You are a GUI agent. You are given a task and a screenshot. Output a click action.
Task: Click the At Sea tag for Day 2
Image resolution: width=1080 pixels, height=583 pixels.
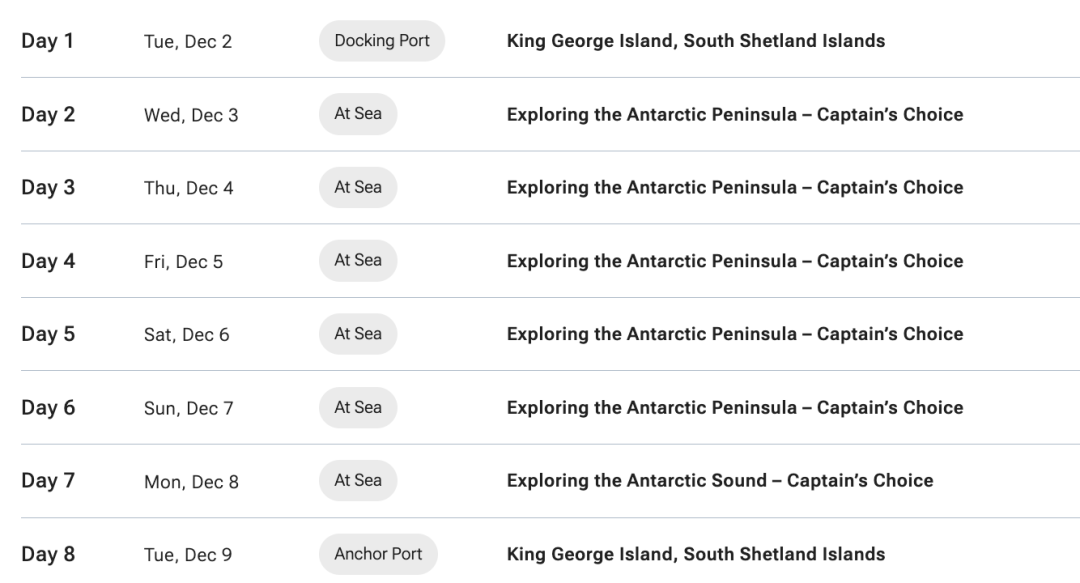(x=358, y=114)
